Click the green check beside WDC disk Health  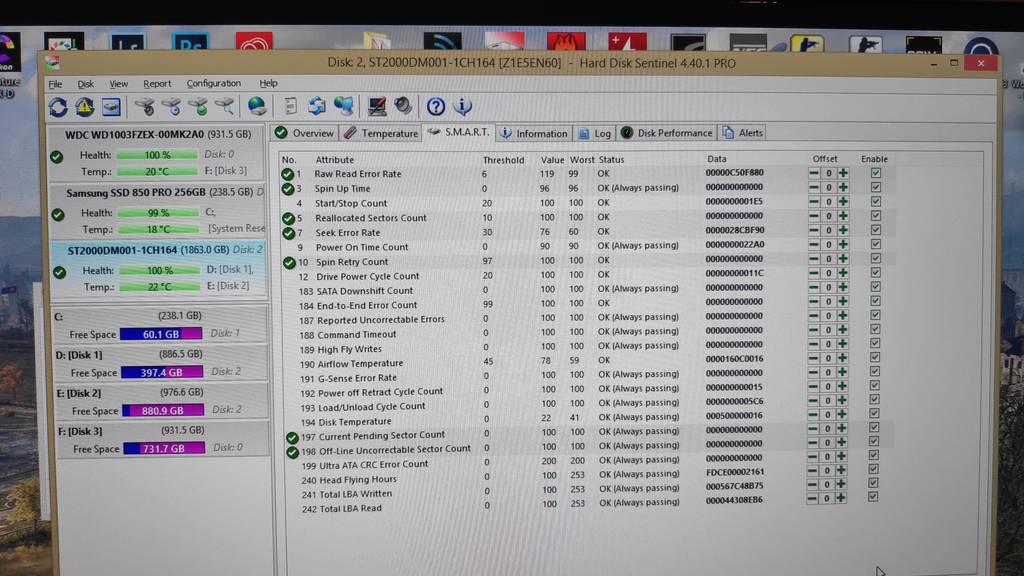[x=57, y=157]
